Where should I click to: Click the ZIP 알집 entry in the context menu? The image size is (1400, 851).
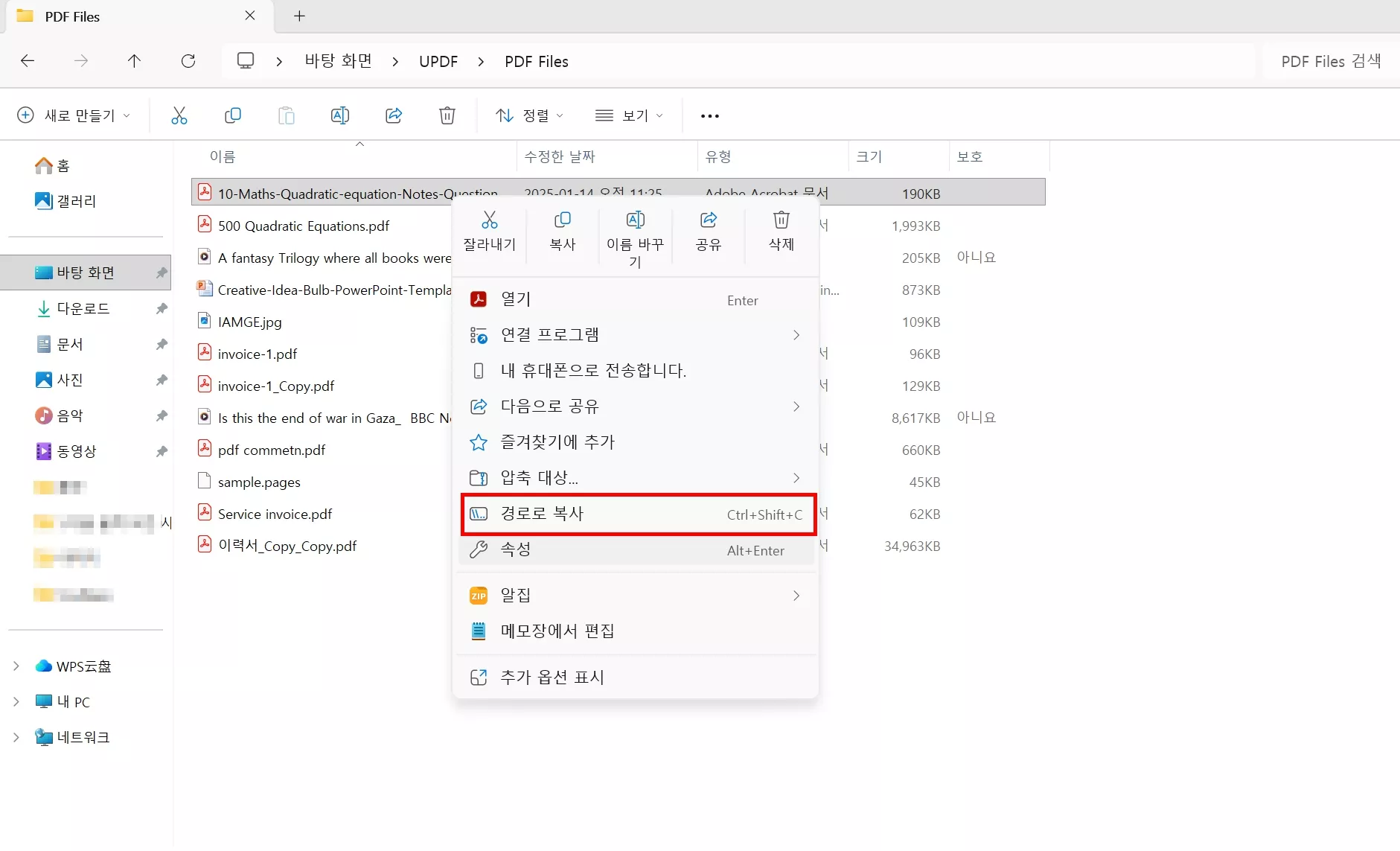[x=517, y=594]
